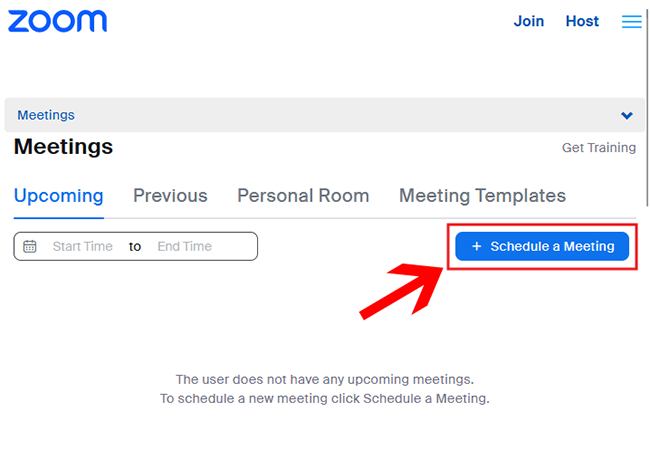Viewport: 650px width, 450px height.
Task: Click the Zoom logo
Action: coord(57,21)
